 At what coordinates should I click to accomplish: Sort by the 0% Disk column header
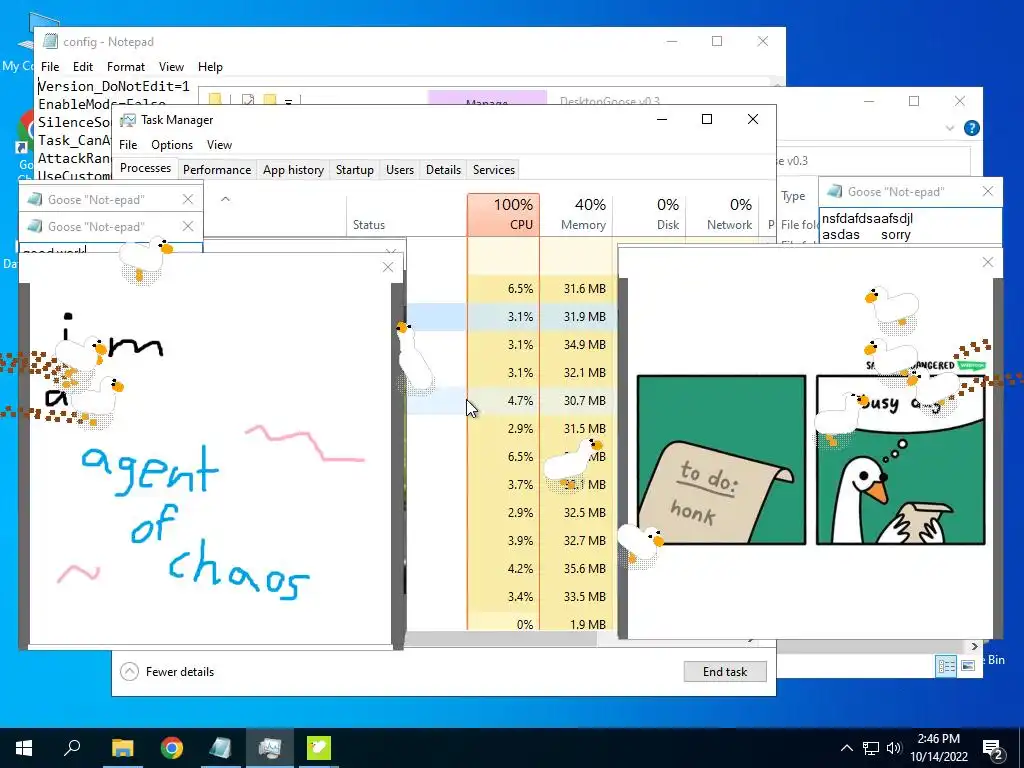650,214
